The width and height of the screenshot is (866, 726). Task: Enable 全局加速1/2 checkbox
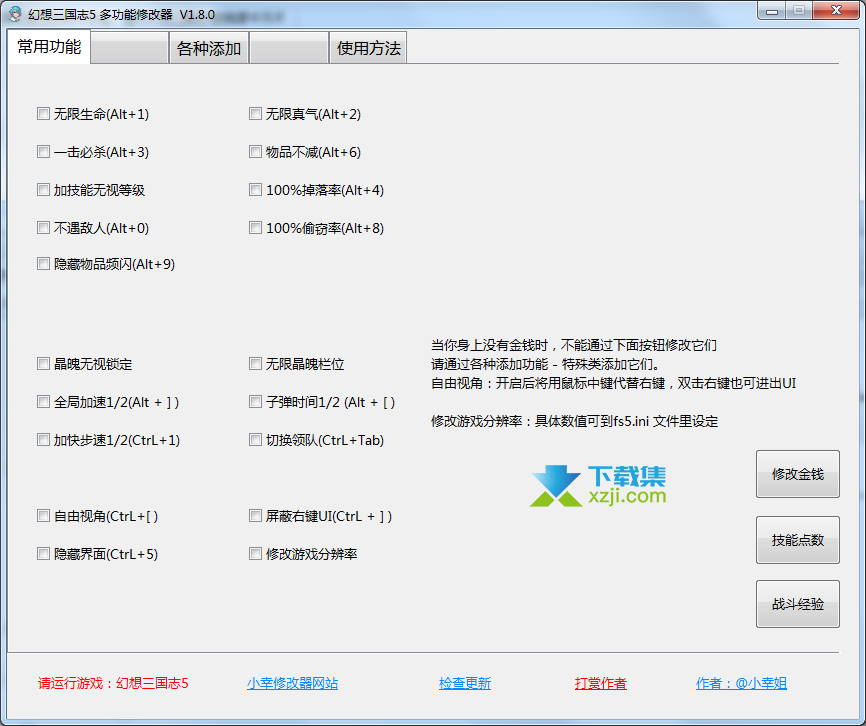(43, 402)
